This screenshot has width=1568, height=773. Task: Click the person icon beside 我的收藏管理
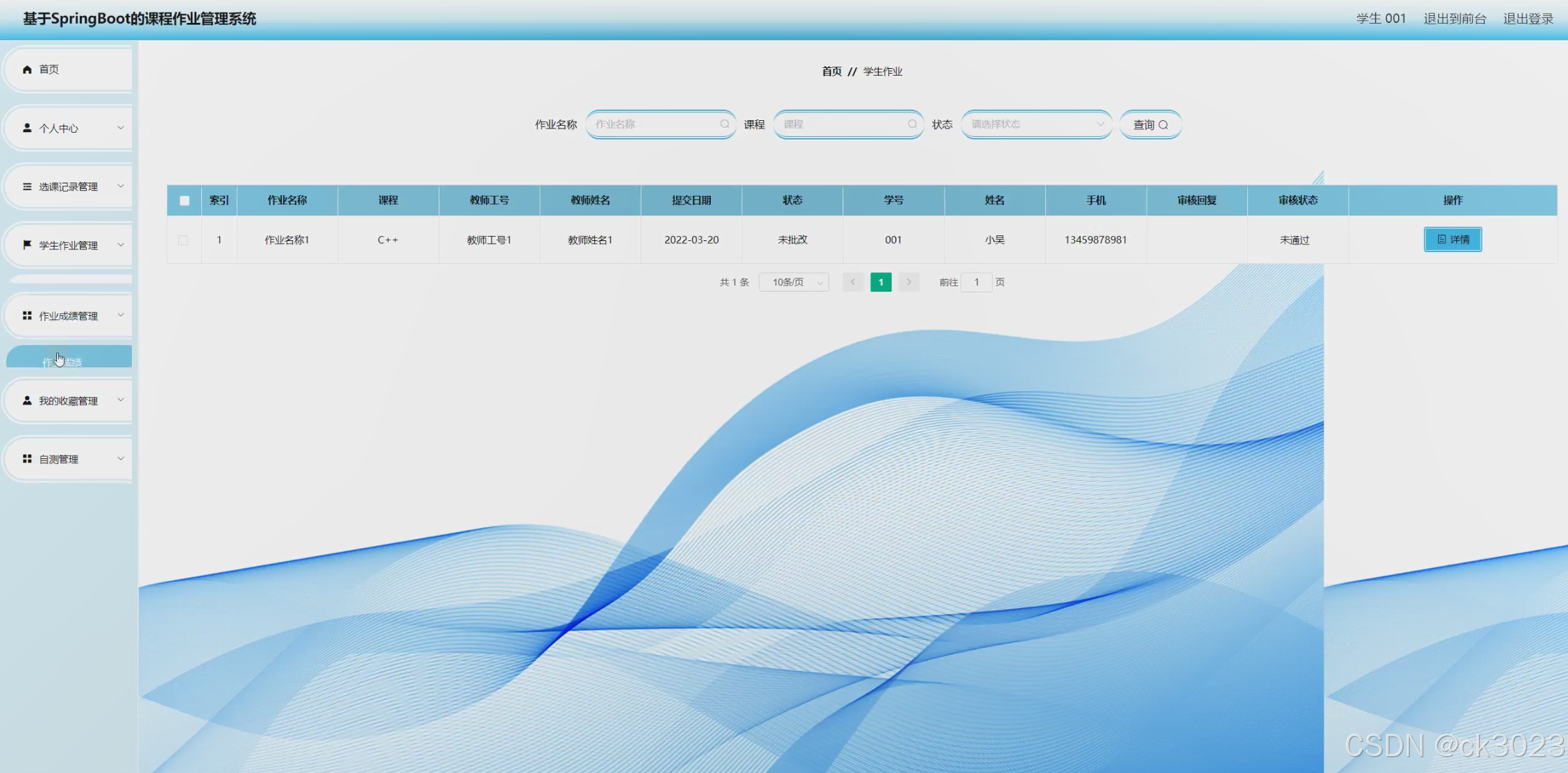(x=27, y=400)
